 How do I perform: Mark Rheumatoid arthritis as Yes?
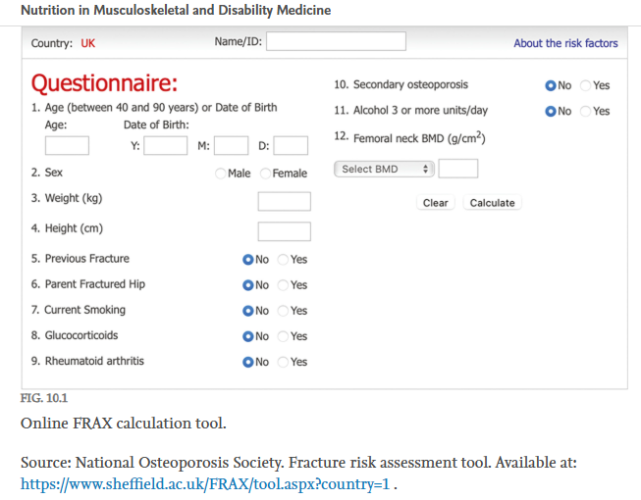(283, 362)
